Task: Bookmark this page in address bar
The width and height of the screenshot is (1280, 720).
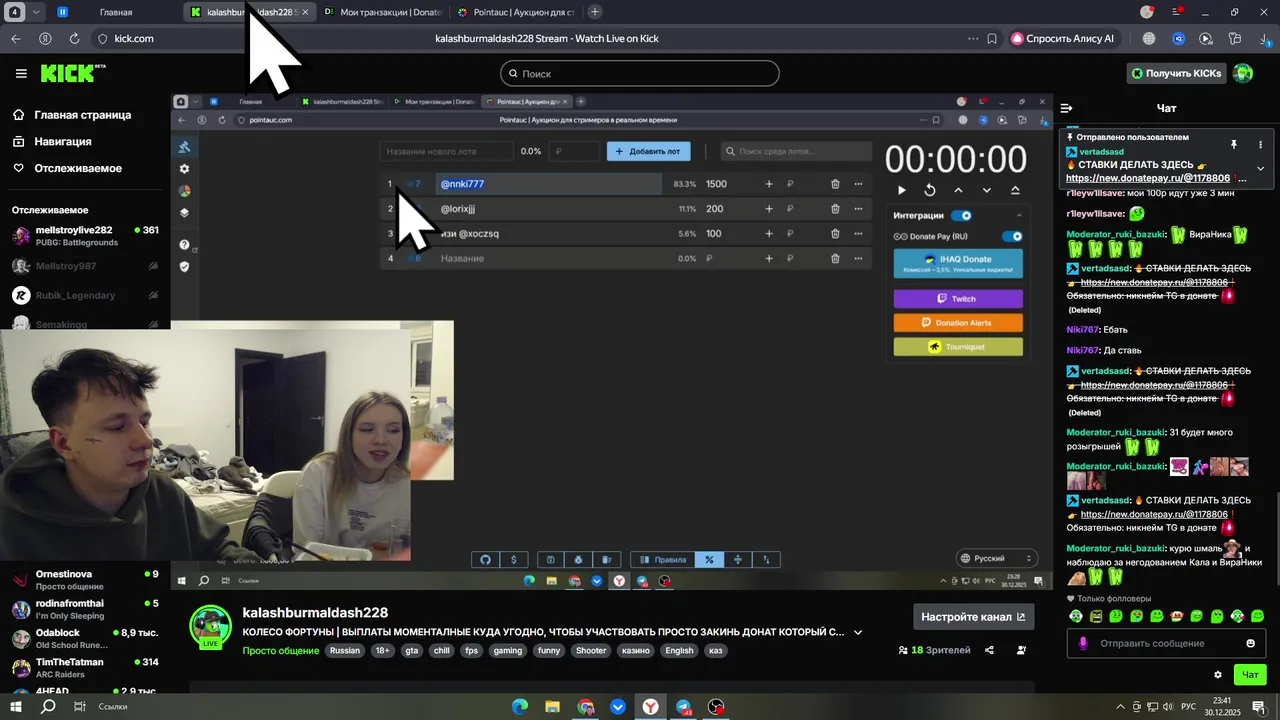Action: 992,38
